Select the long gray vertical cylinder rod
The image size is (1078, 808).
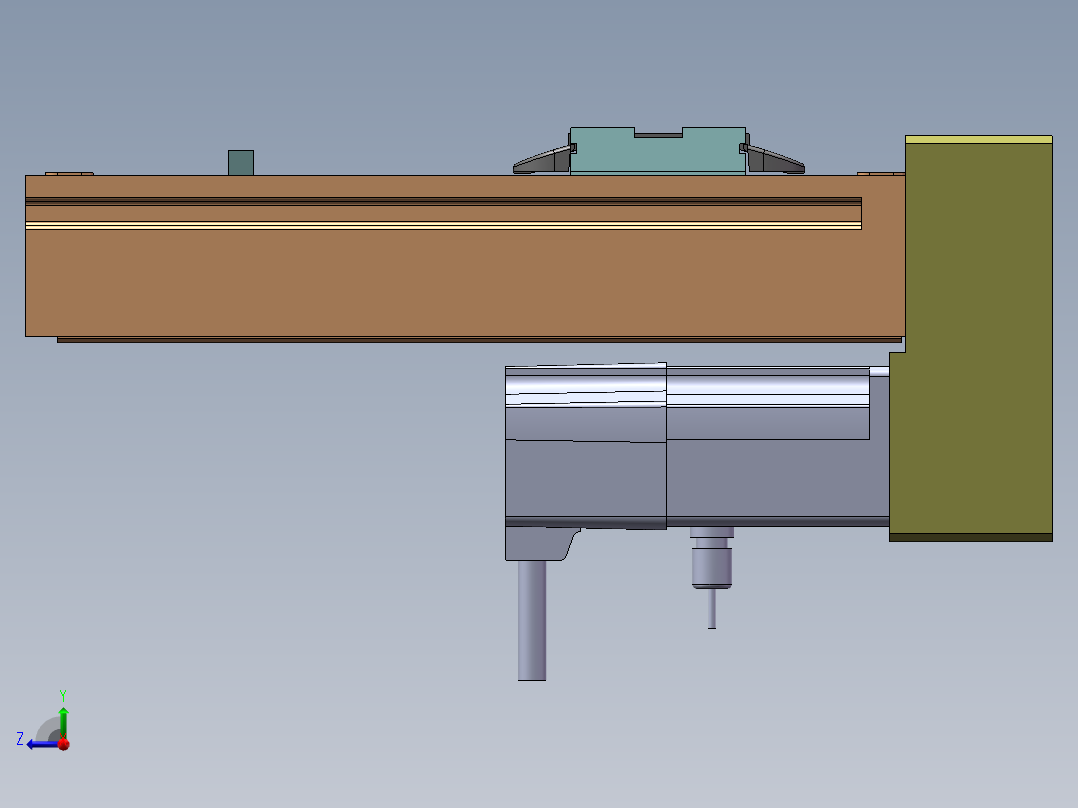click(x=532, y=620)
